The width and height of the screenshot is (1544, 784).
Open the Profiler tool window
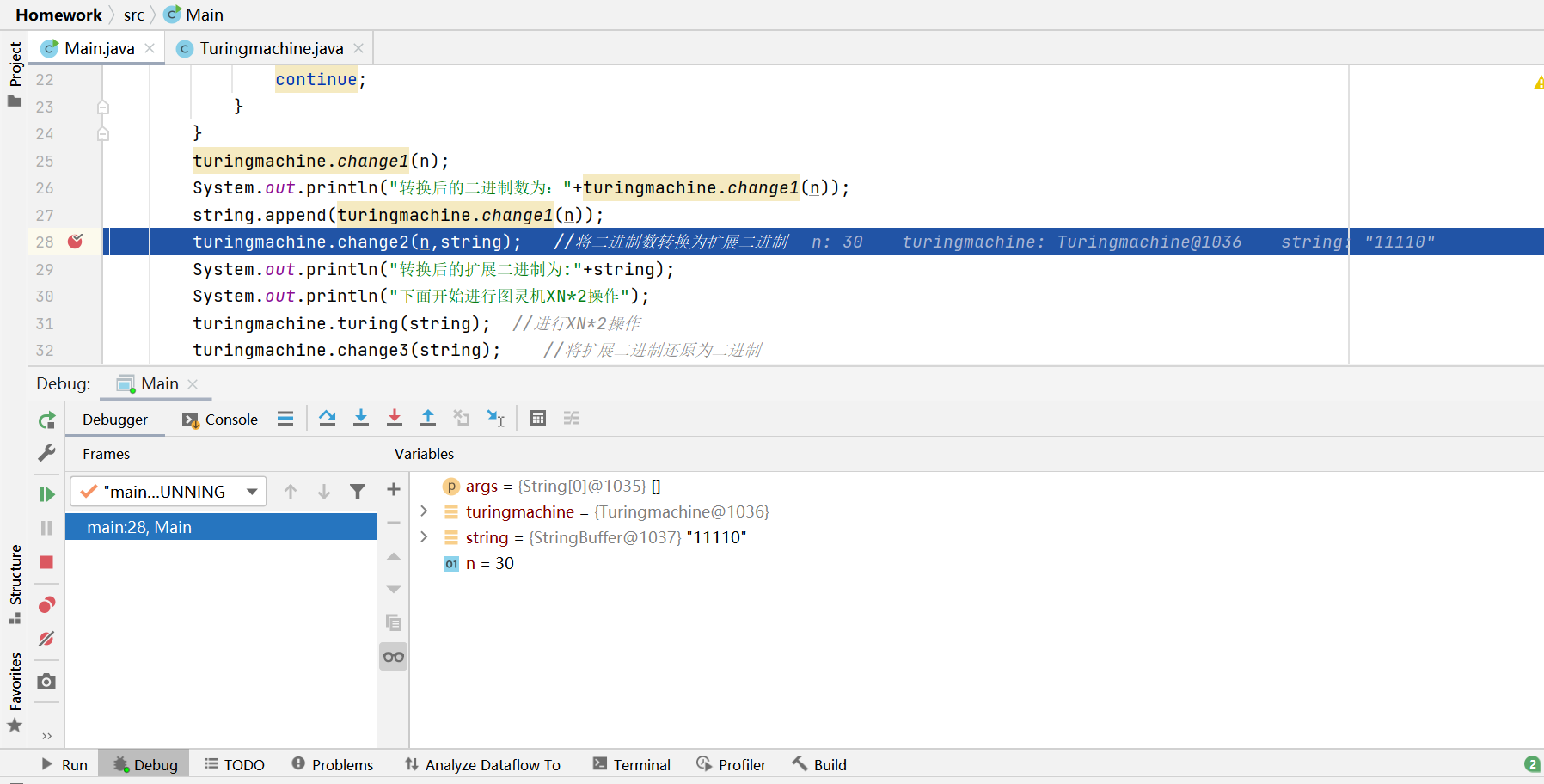pos(732,764)
